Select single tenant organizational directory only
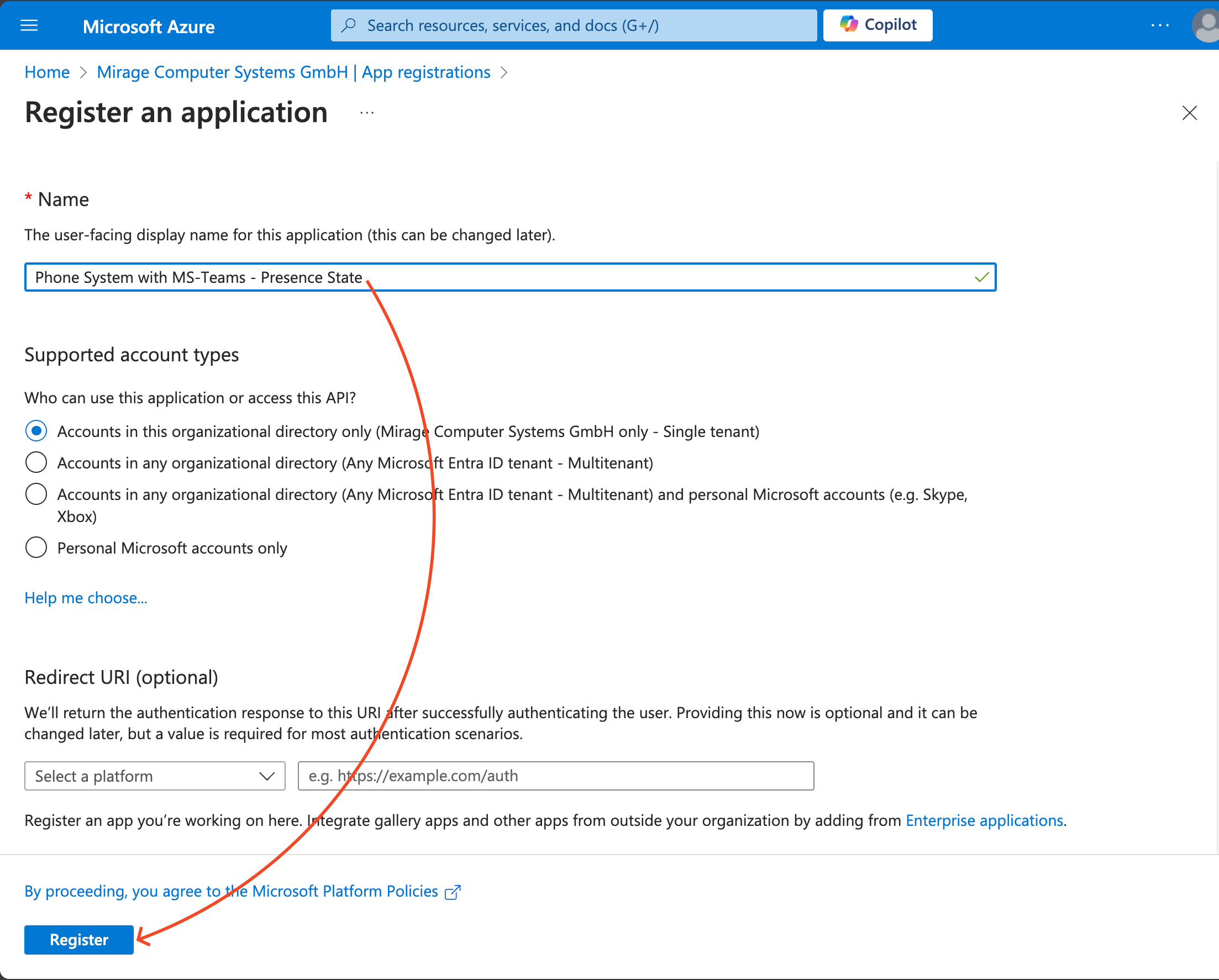The height and width of the screenshot is (980, 1219). [x=36, y=431]
